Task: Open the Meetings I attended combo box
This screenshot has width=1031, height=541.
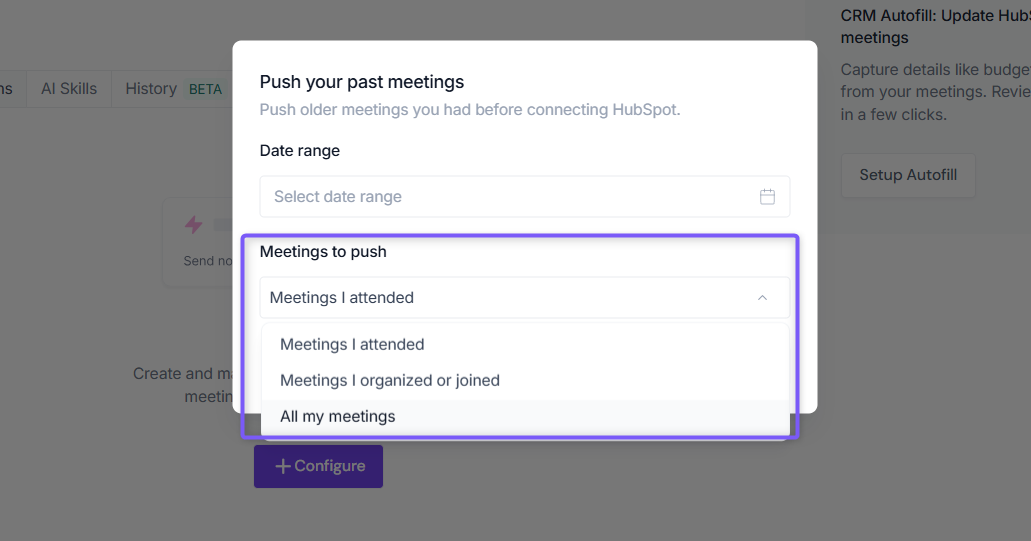Action: point(525,298)
